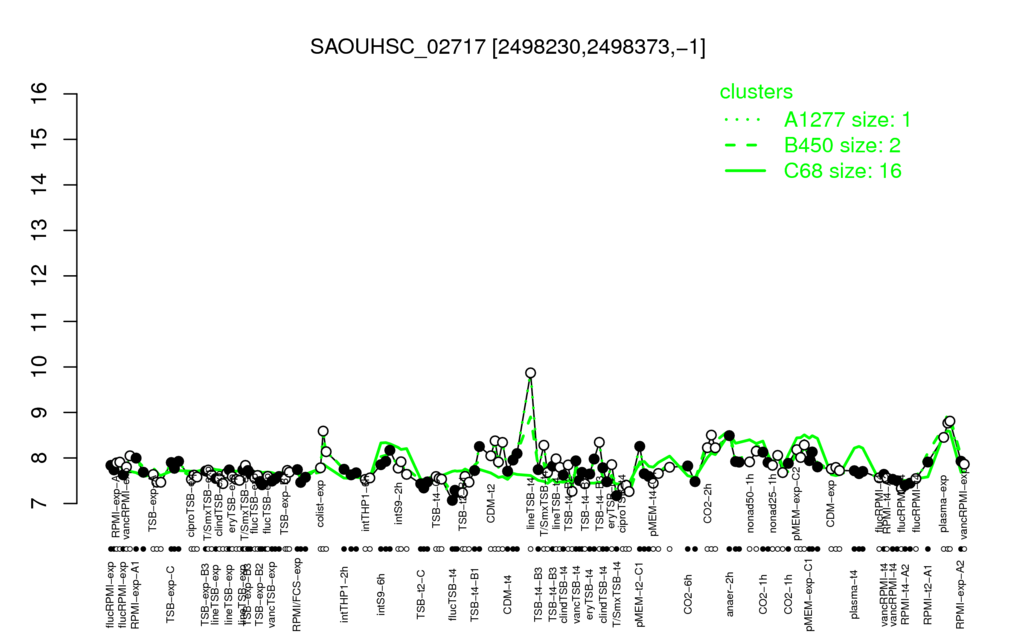The height and width of the screenshot is (640, 1024).
Task: Click x-axis label 'intTHP1-2h'
Action: point(345,594)
